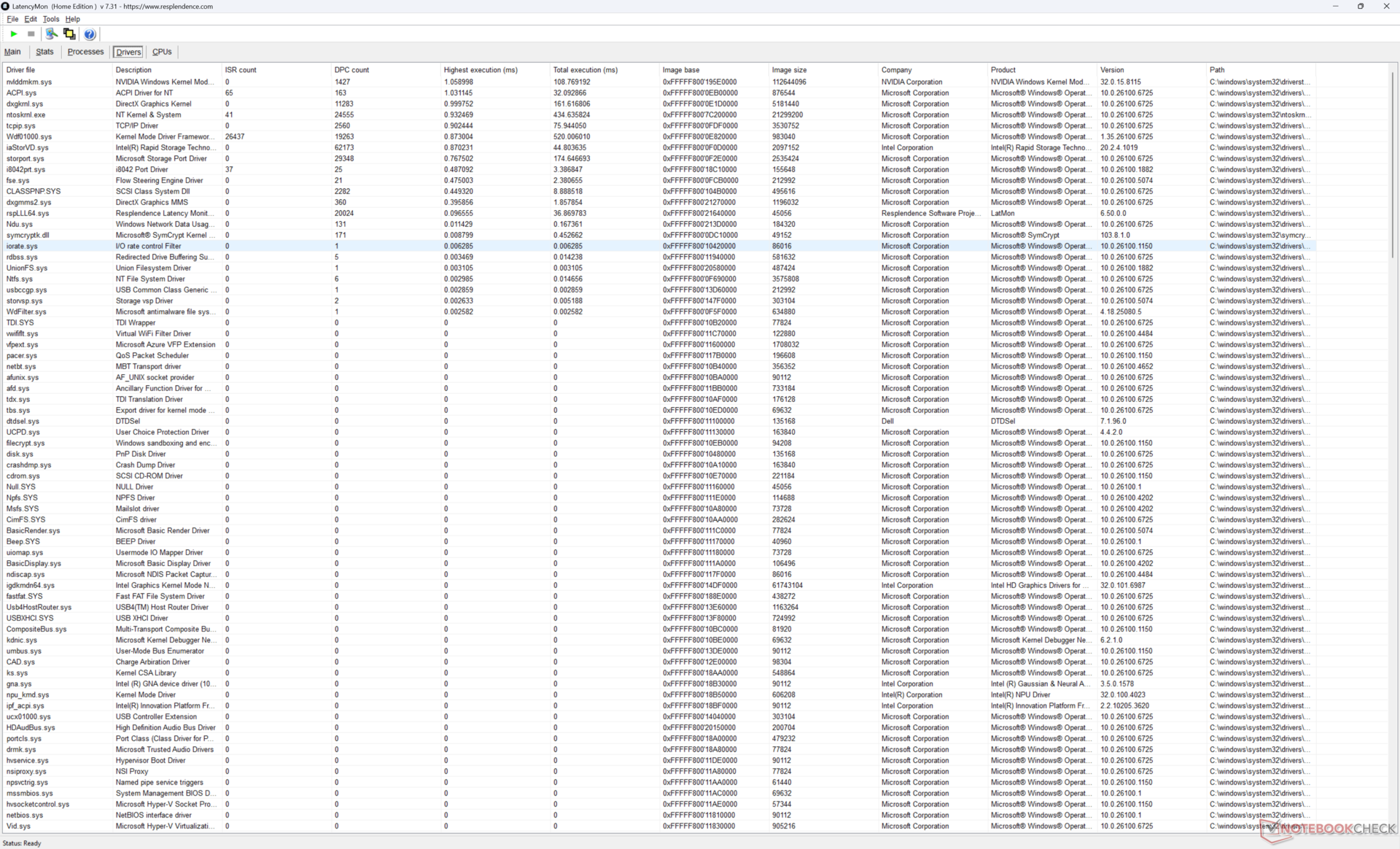Open the Edit menu
The image size is (1400, 849).
pyautogui.click(x=31, y=19)
